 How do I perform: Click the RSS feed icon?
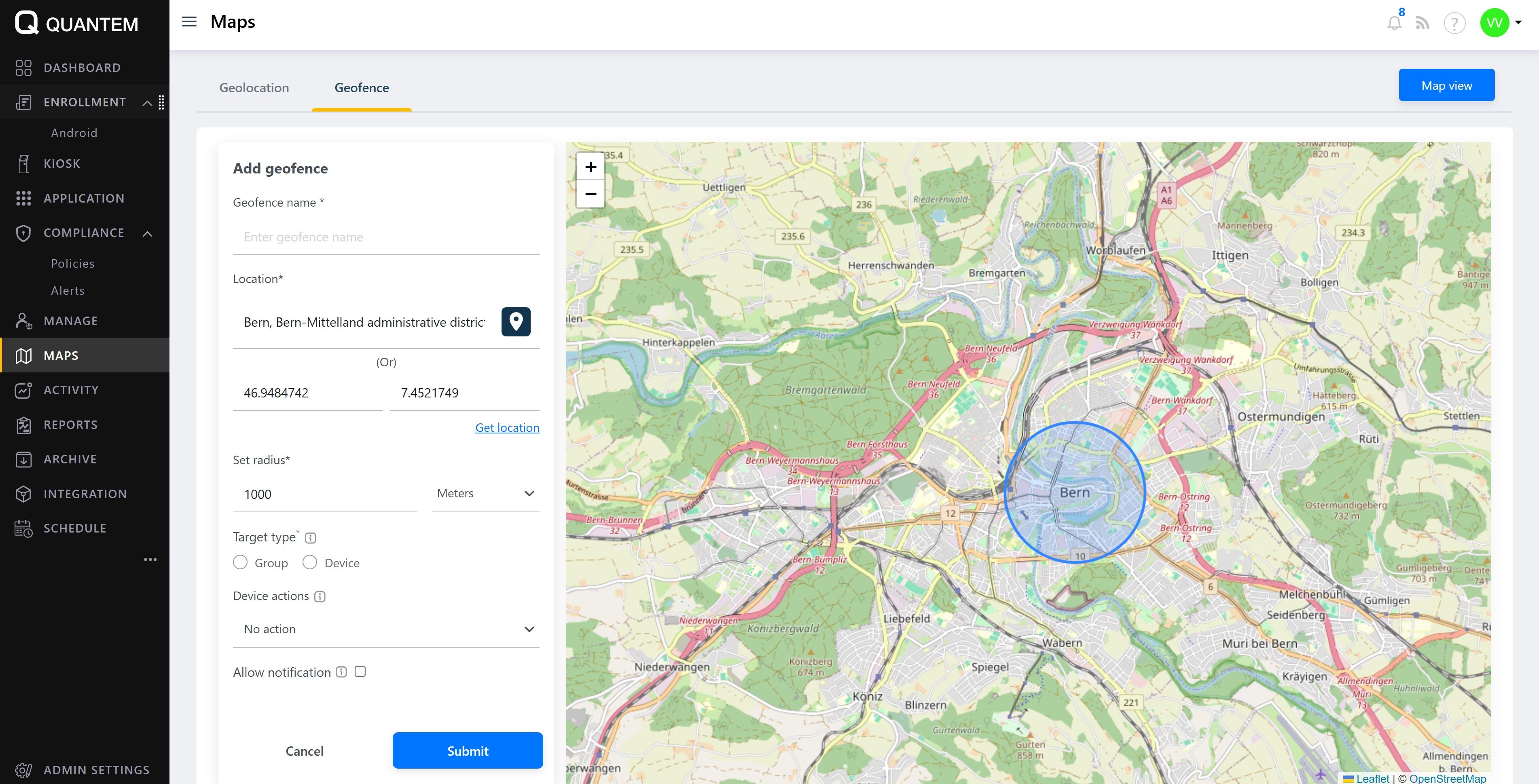pos(1423,23)
